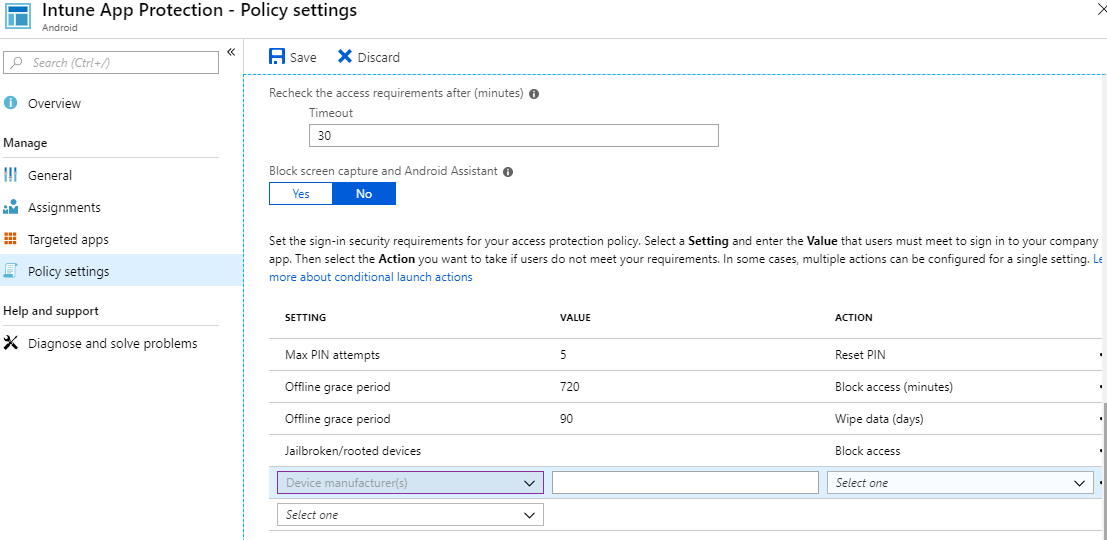Click the Timeout minutes field
The width and height of the screenshot is (1107, 540).
[x=513, y=136]
